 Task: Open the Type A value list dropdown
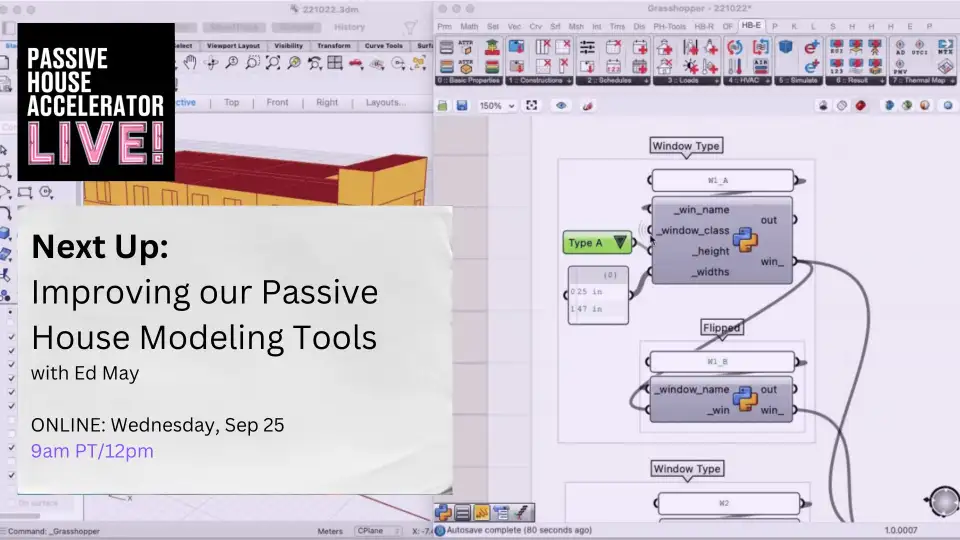tap(620, 243)
